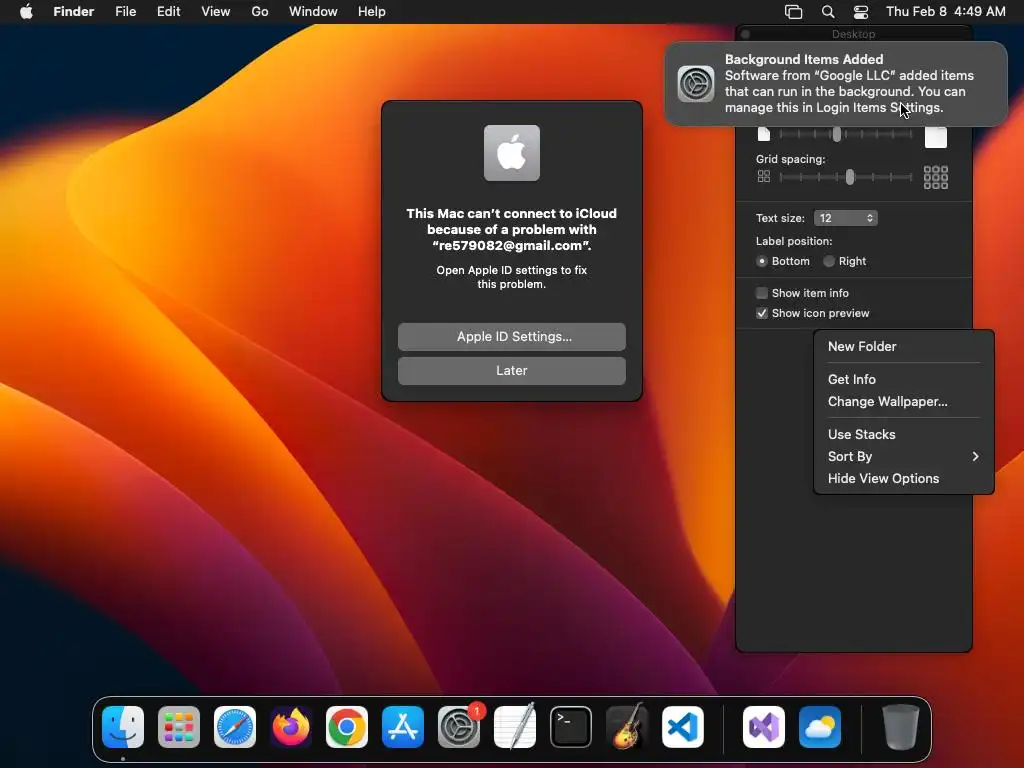The height and width of the screenshot is (768, 1024).
Task: Select Right label position
Action: coord(829,261)
